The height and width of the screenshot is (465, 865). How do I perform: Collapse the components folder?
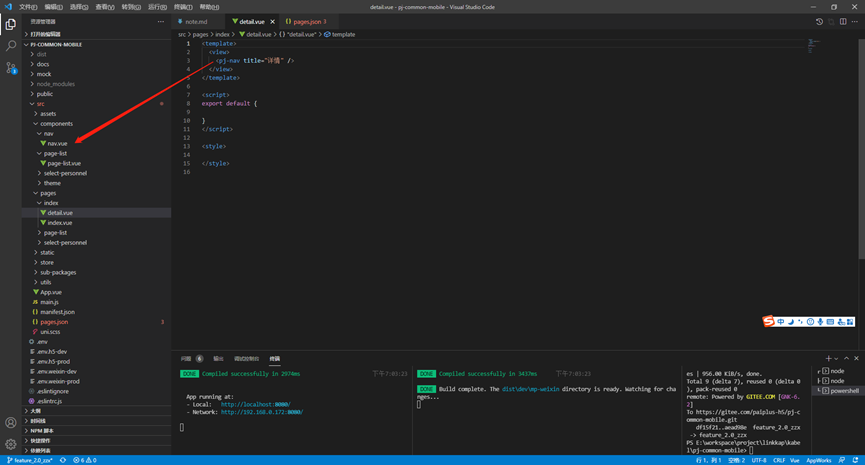pyautogui.click(x=56, y=124)
